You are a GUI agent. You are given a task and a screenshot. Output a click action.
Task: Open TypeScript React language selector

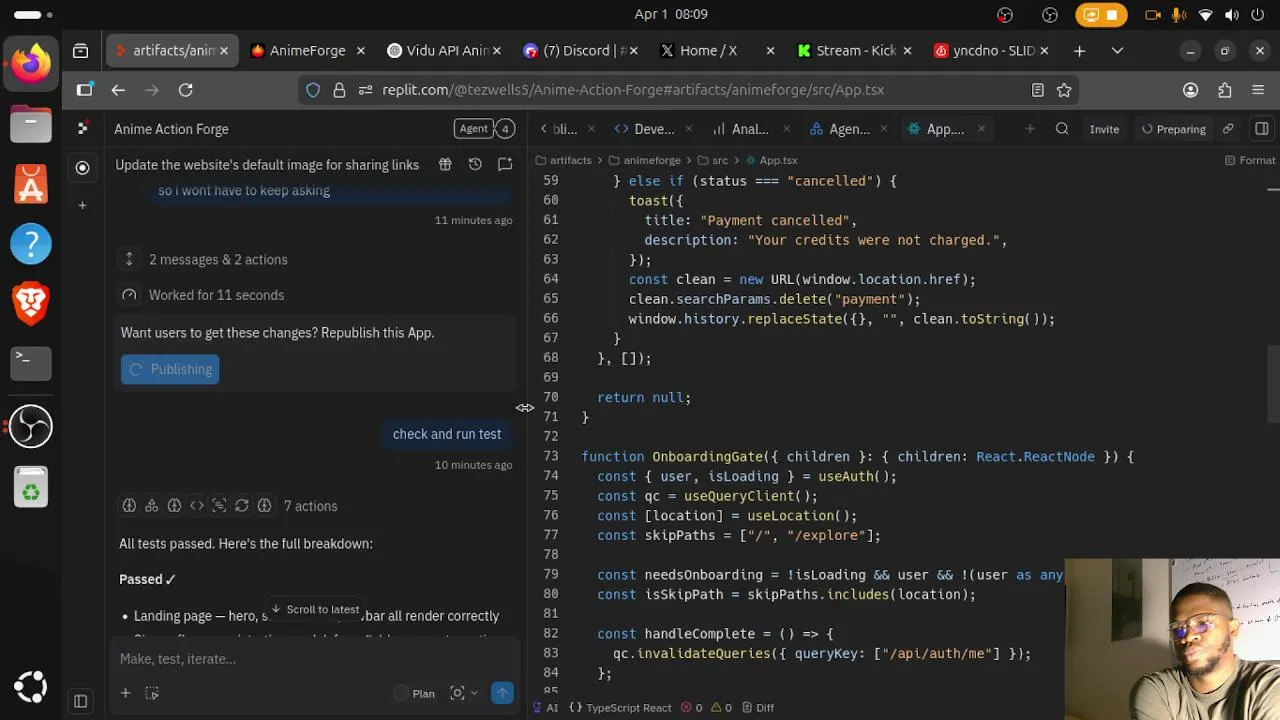tap(620, 707)
